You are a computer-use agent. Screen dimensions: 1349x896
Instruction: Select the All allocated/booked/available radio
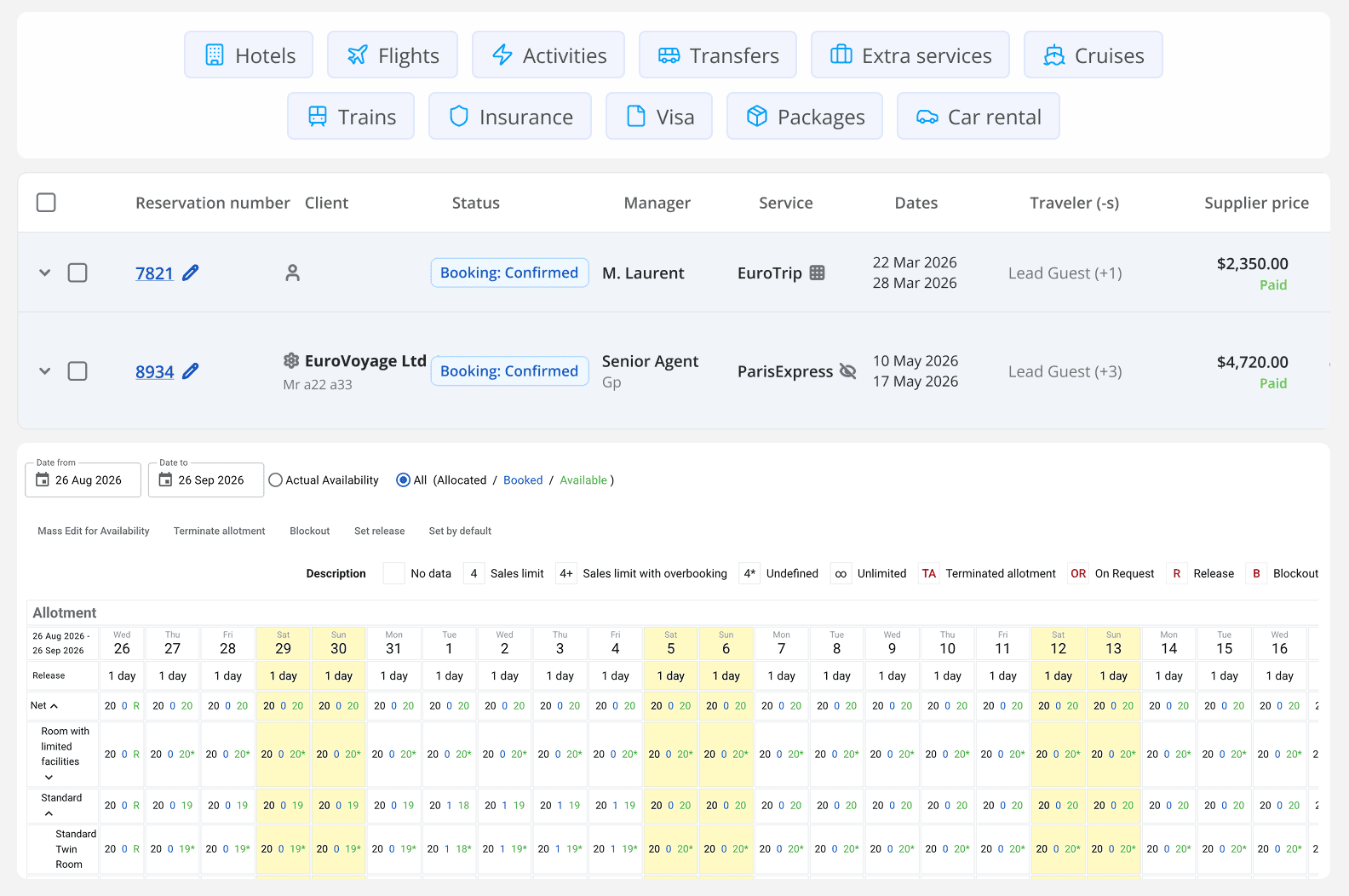click(404, 480)
